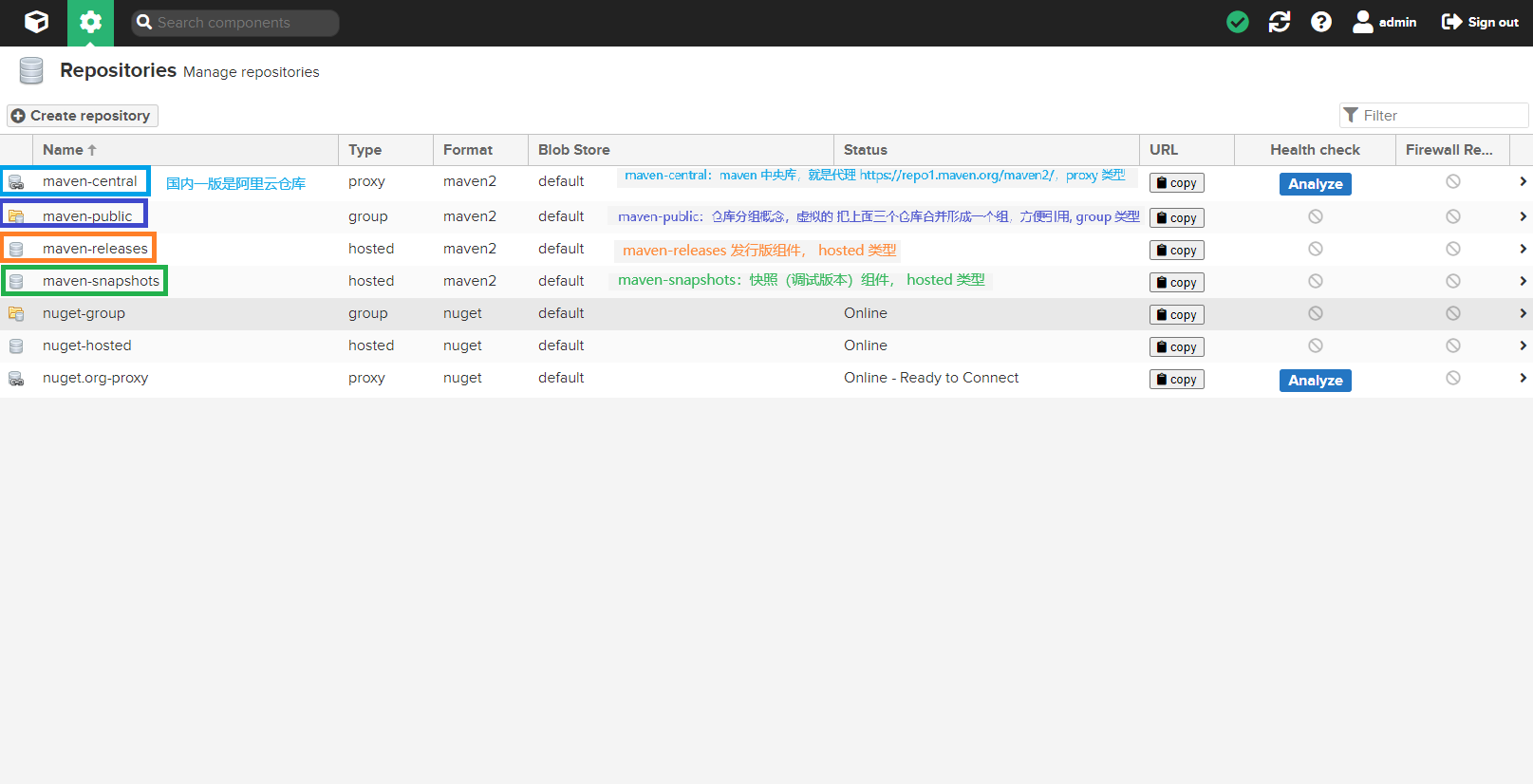
Task: Focus the Search components field
Action: 235,23
